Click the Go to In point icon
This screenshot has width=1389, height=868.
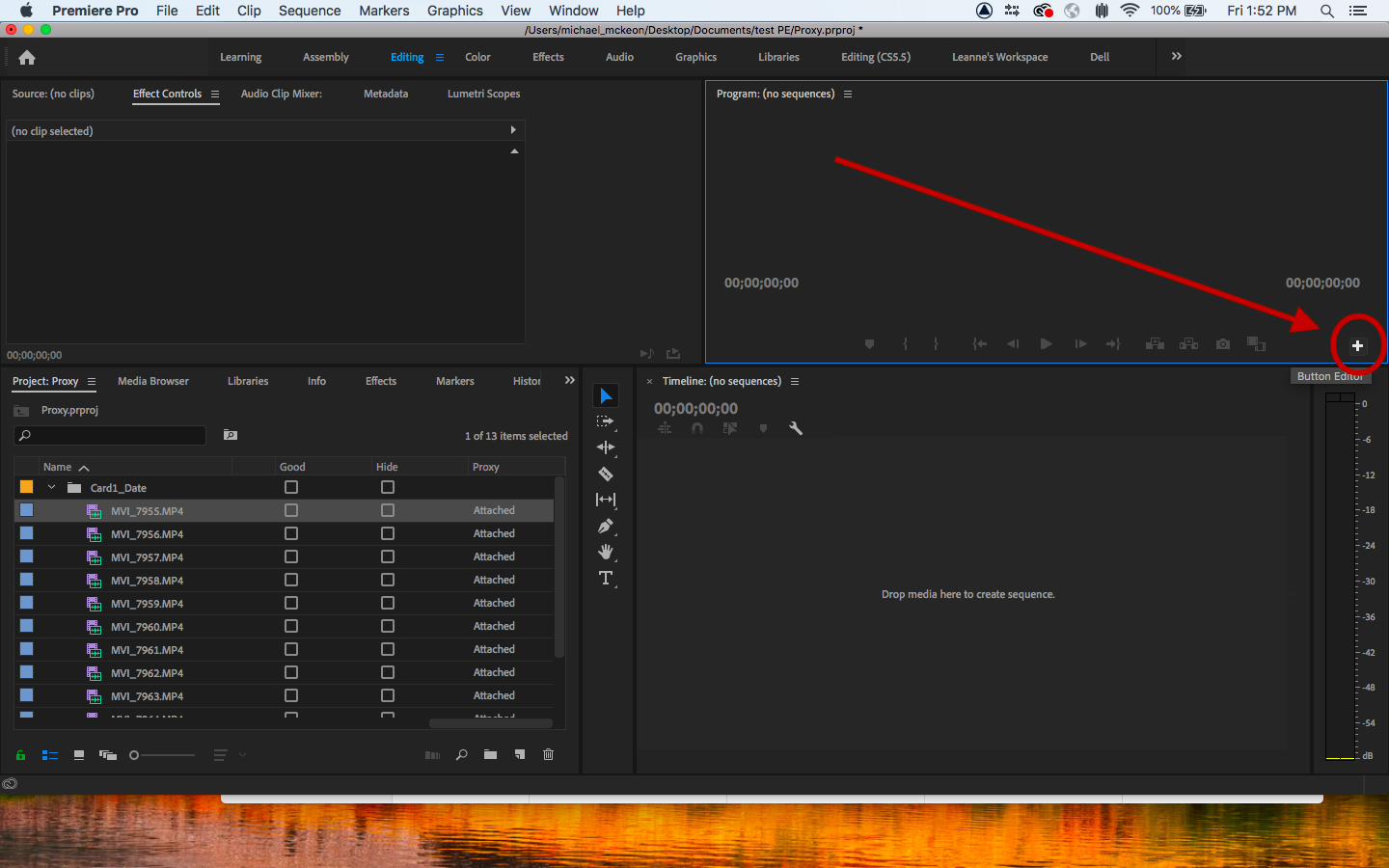pos(979,344)
